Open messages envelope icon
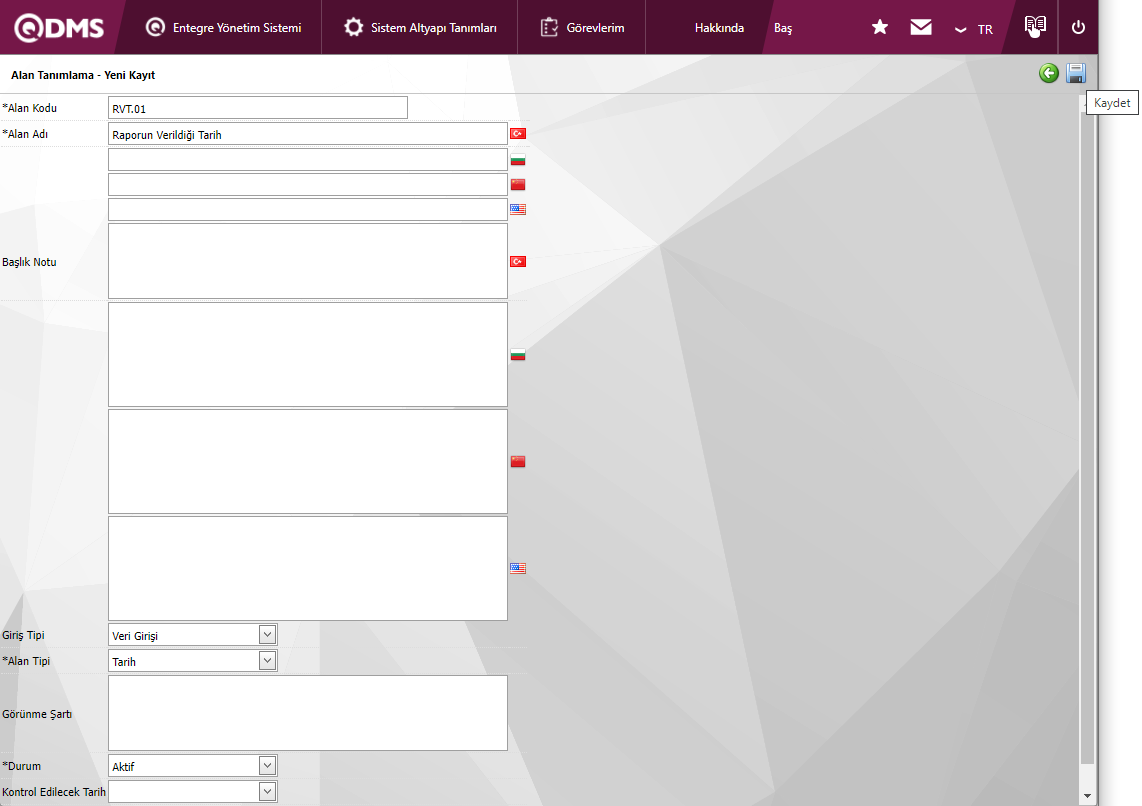 921,28
